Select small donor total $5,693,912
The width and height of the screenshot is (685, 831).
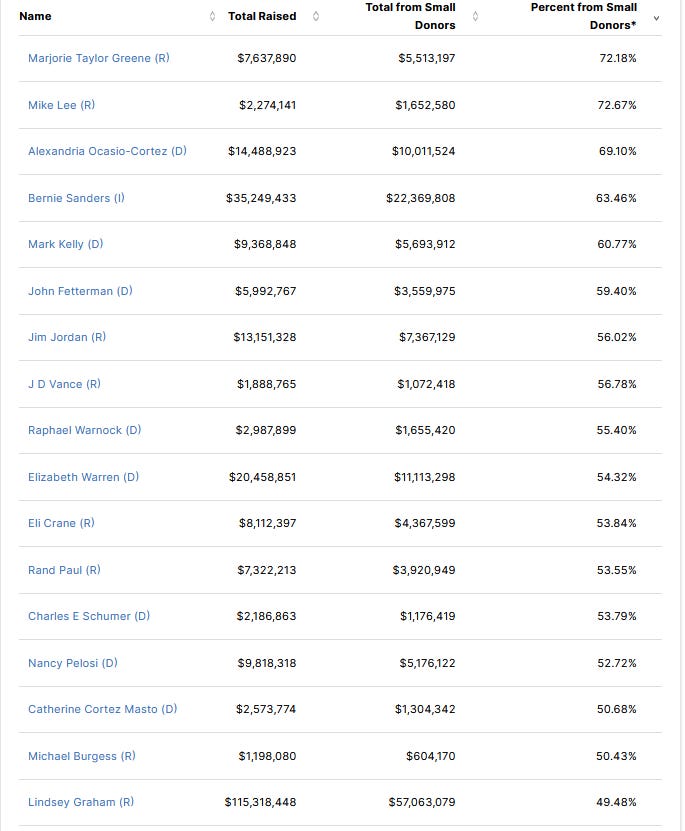tap(425, 244)
